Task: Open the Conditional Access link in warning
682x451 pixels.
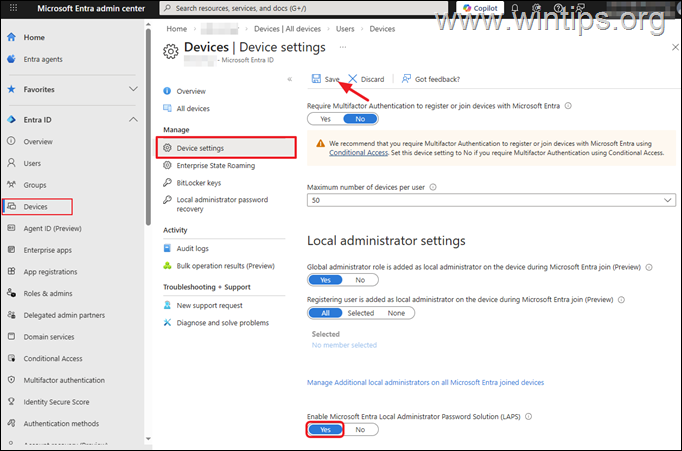Action: (358, 153)
